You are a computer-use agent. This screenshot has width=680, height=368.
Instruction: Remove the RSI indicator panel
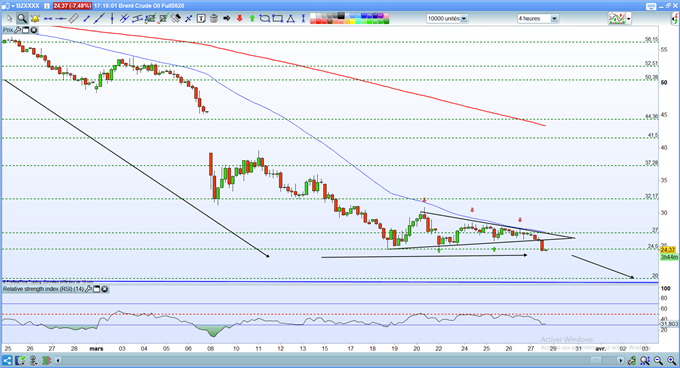click(x=105, y=289)
